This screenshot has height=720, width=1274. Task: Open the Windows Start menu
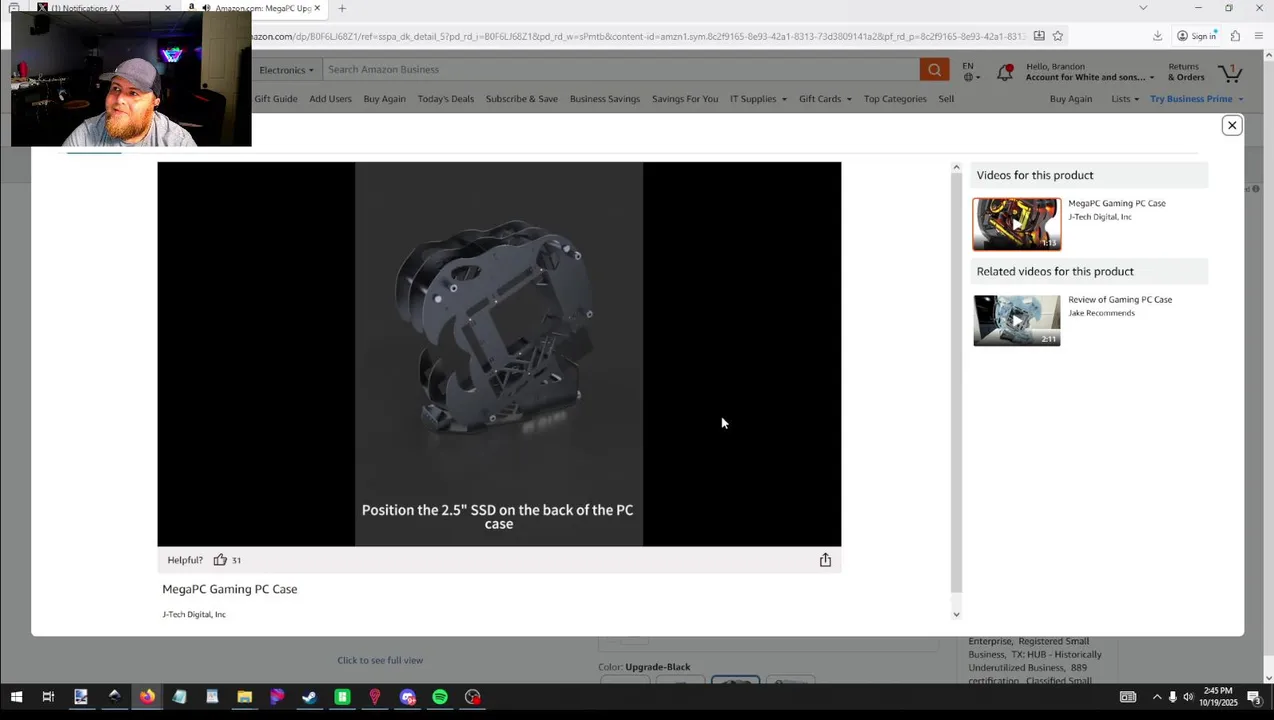click(16, 697)
